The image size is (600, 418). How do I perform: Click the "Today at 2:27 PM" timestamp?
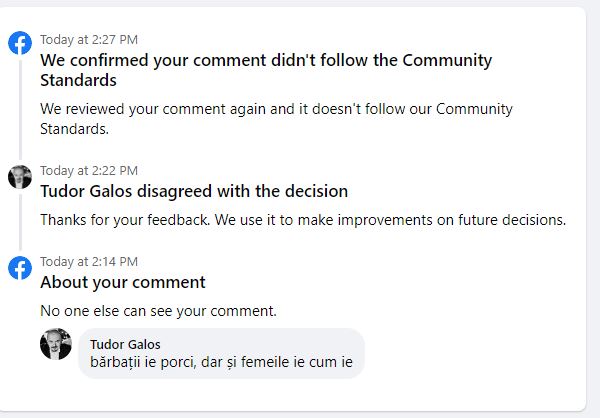coord(89,40)
